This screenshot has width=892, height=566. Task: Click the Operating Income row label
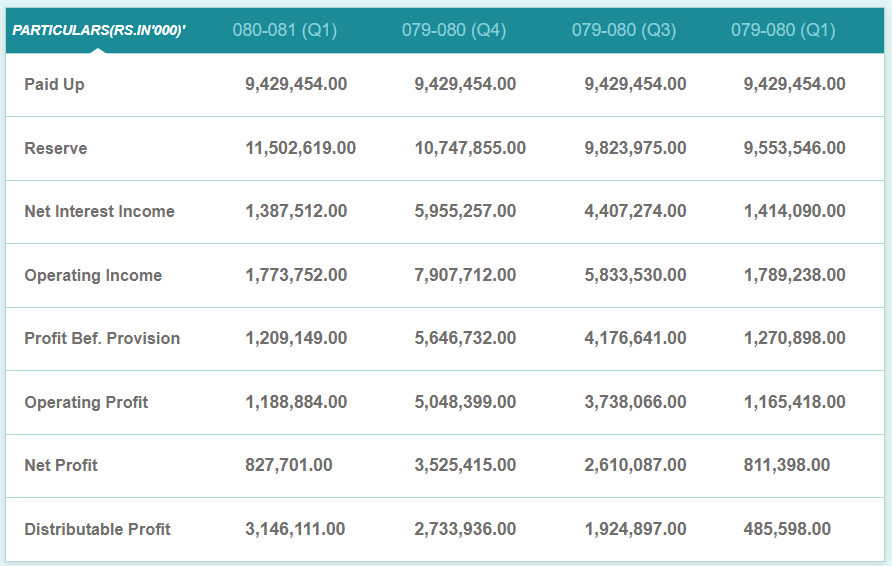pyautogui.click(x=93, y=275)
